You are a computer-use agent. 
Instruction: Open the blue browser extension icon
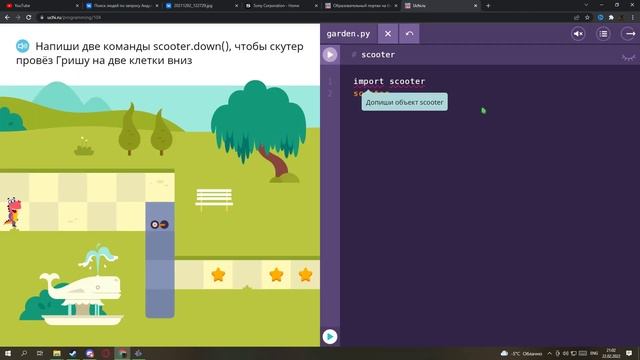coord(600,18)
